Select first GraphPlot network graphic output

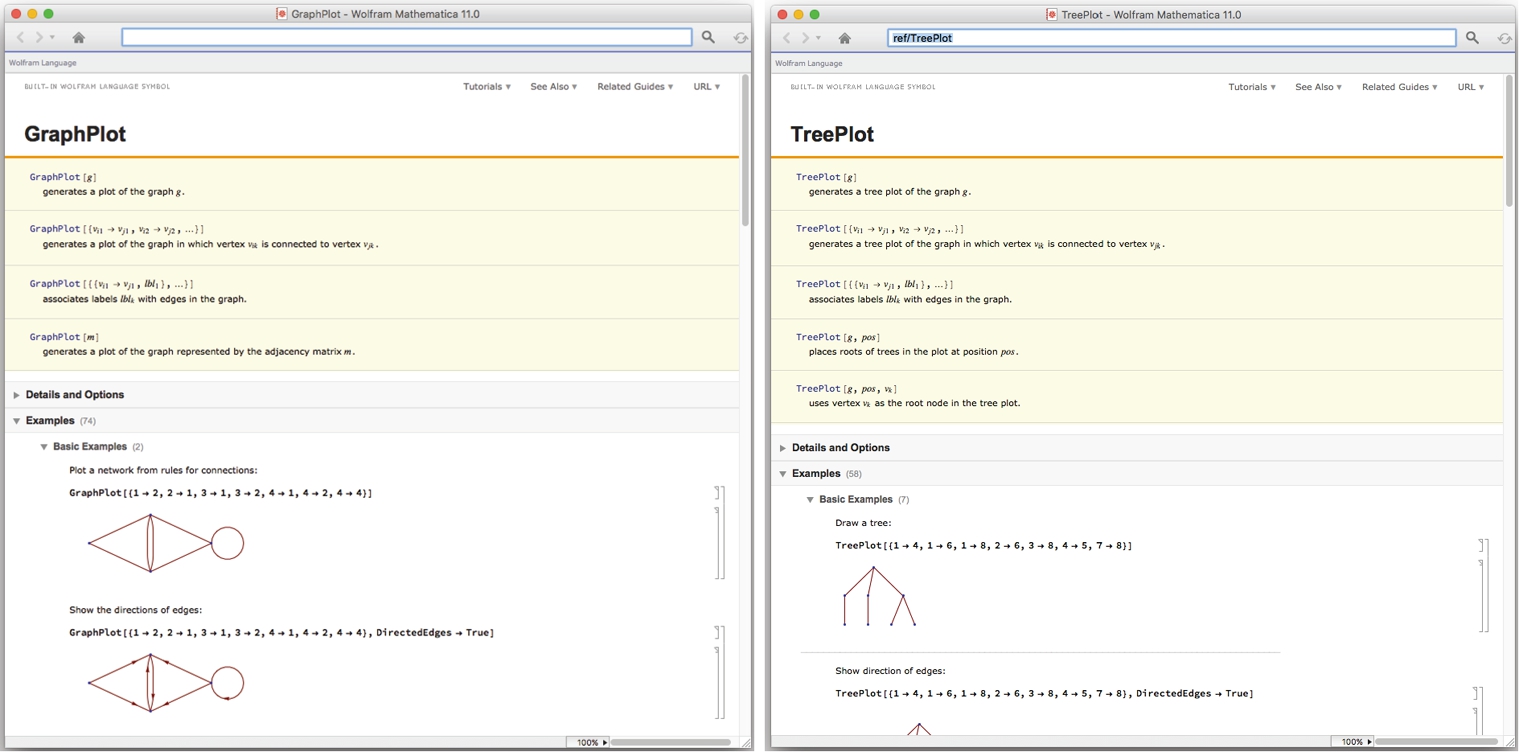pyautogui.click(x=166, y=543)
